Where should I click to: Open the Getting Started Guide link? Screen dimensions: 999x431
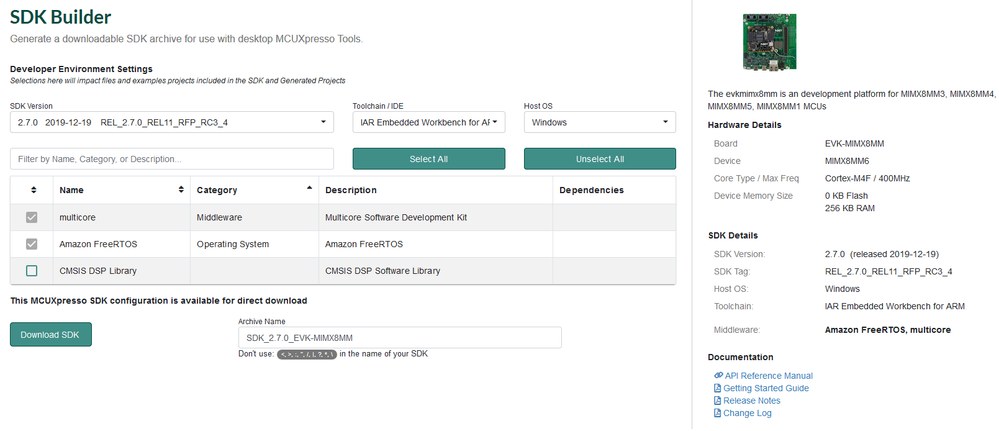click(x=766, y=388)
